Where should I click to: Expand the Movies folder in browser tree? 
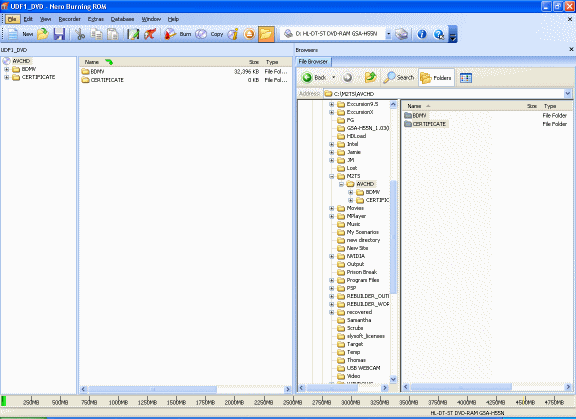[x=331, y=208]
